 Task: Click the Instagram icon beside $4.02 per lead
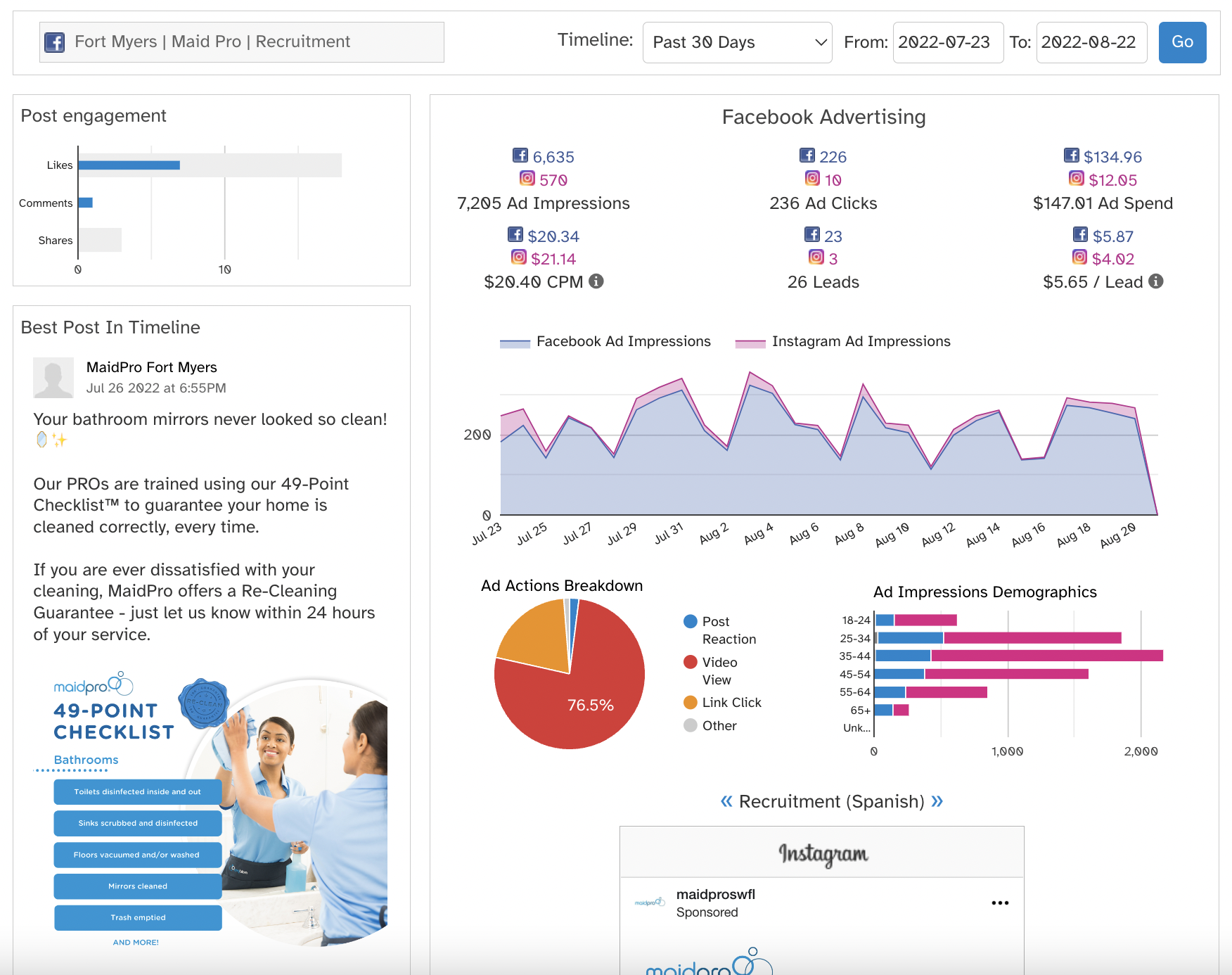pyautogui.click(x=1080, y=257)
